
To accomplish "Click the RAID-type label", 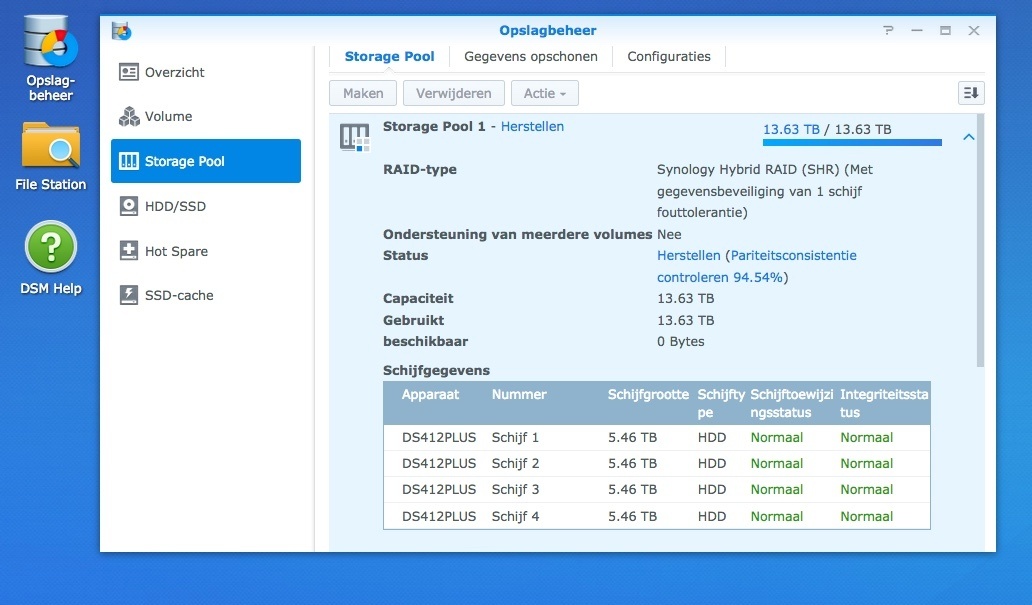I will 420,169.
